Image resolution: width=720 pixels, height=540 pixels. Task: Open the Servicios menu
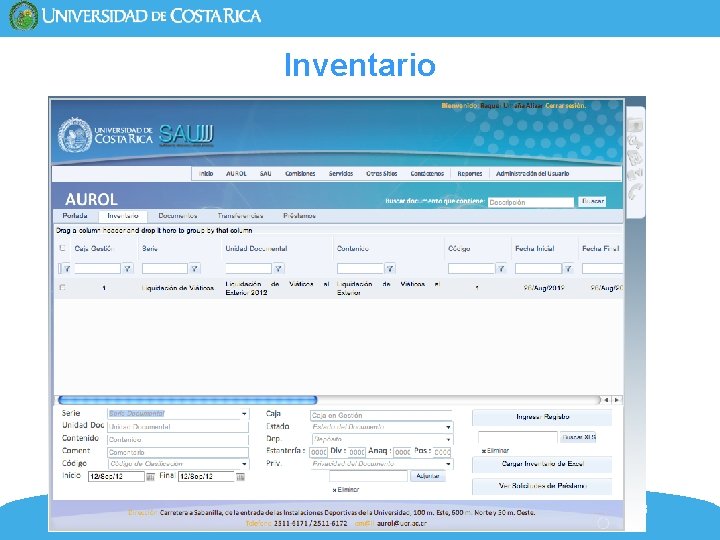point(341,174)
